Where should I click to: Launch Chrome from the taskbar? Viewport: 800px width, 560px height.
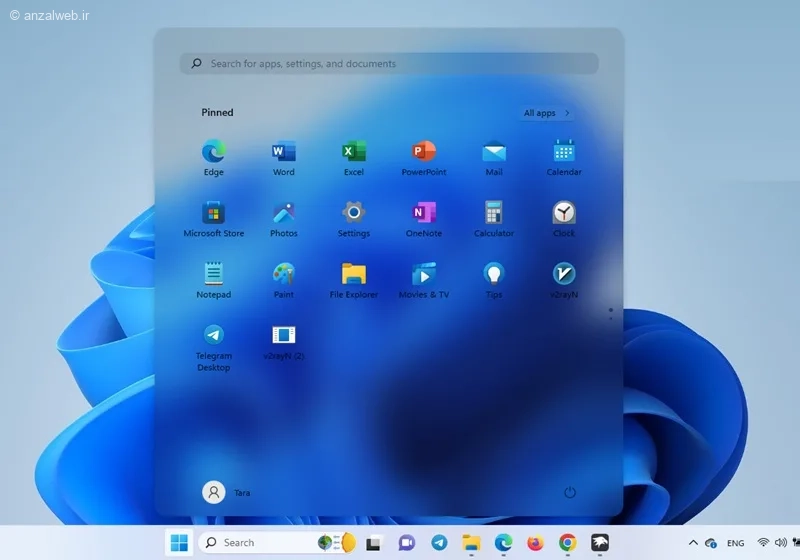point(567,543)
